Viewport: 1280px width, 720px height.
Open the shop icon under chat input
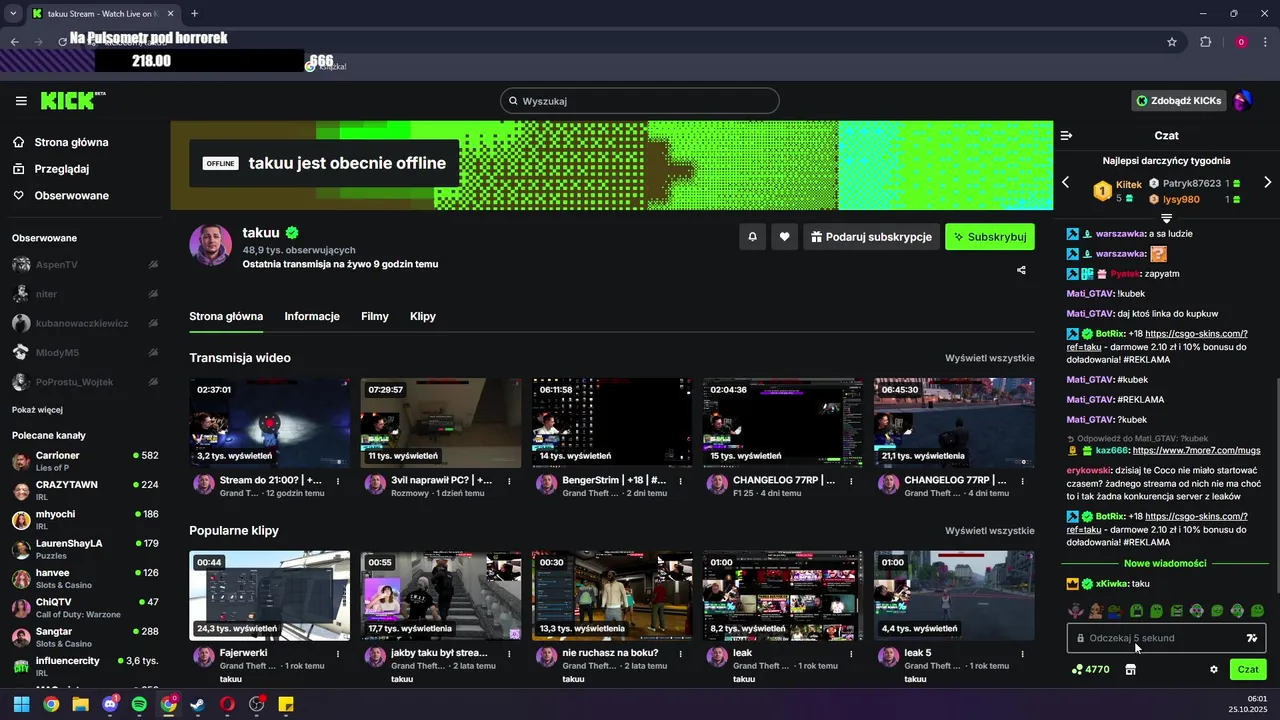1130,670
